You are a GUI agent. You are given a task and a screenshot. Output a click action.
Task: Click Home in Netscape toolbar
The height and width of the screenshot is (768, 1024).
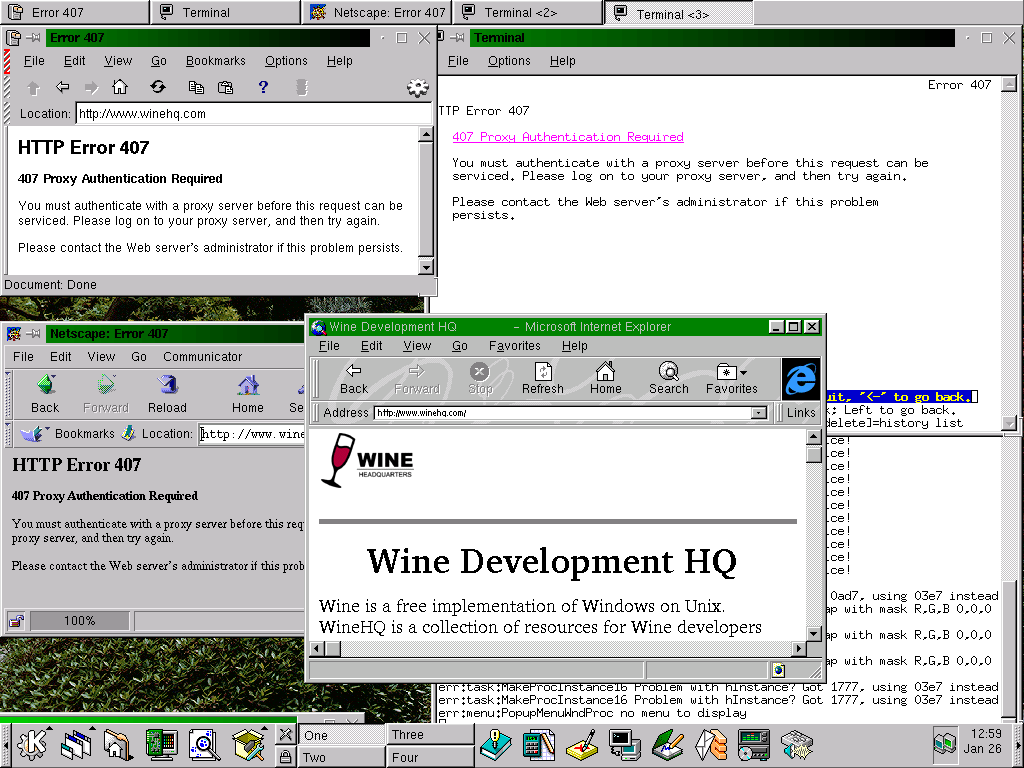point(248,394)
